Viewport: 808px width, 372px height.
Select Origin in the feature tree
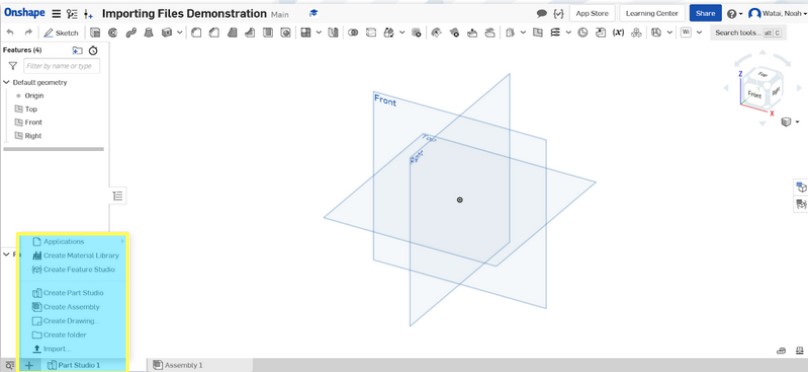[x=34, y=96]
